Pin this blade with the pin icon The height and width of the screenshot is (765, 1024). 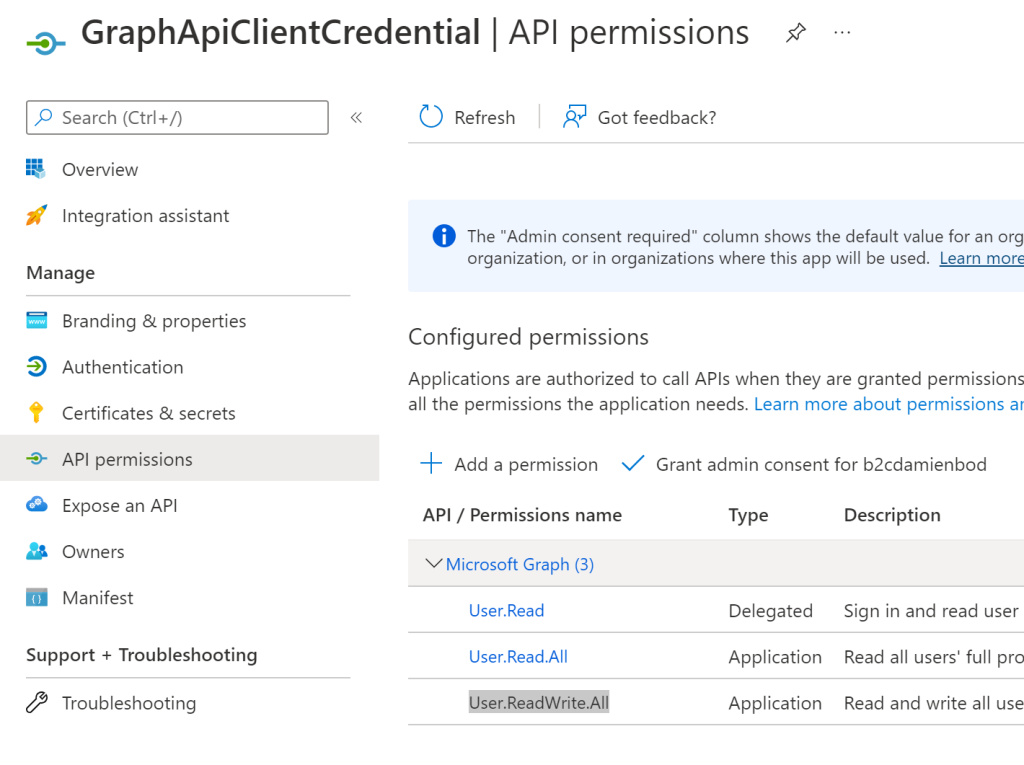[795, 33]
